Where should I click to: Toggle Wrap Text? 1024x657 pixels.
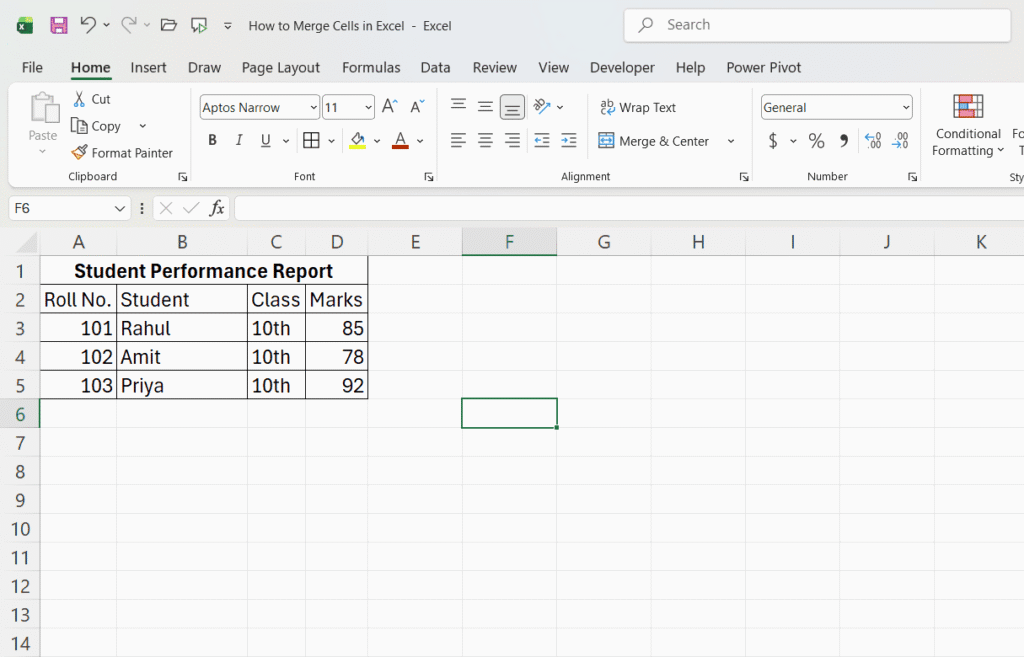tap(638, 107)
